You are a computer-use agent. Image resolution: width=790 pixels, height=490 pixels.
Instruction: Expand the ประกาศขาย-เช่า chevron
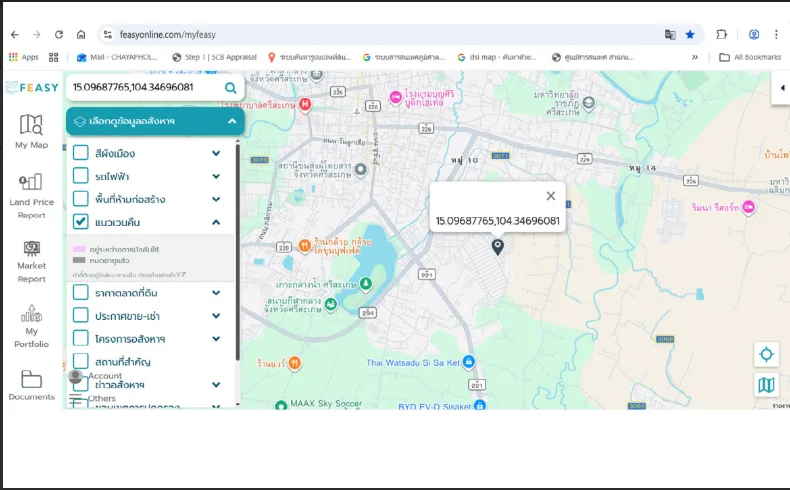(216, 316)
